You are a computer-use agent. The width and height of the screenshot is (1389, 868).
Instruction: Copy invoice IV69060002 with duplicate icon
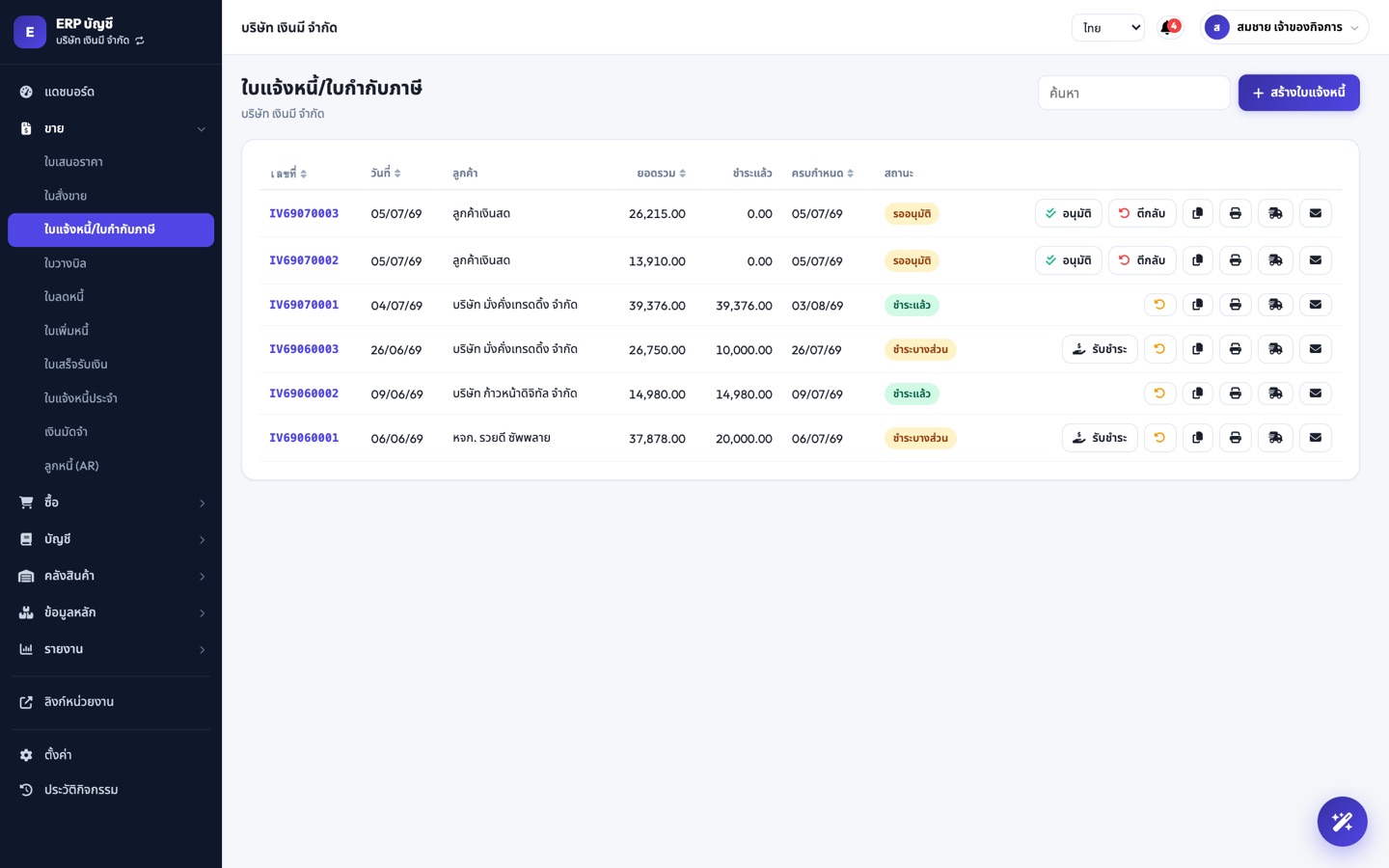[1197, 393]
